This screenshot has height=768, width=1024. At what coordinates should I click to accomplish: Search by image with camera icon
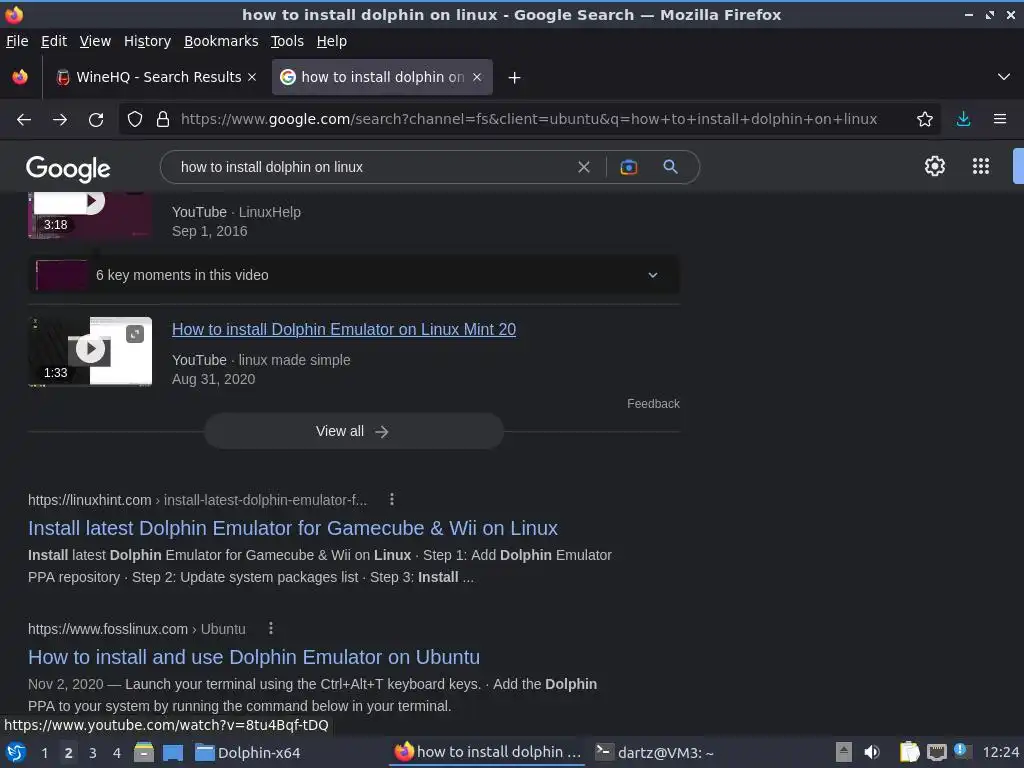[628, 167]
